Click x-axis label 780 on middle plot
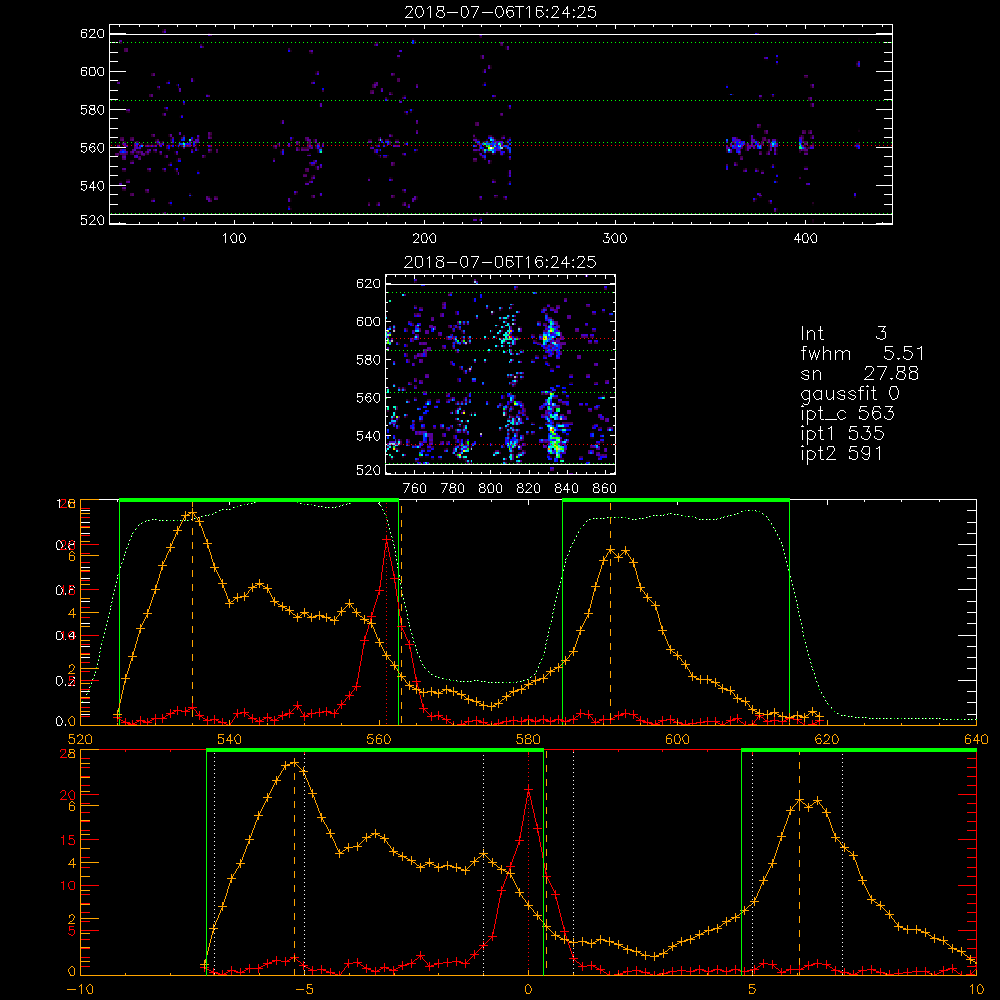 453,489
